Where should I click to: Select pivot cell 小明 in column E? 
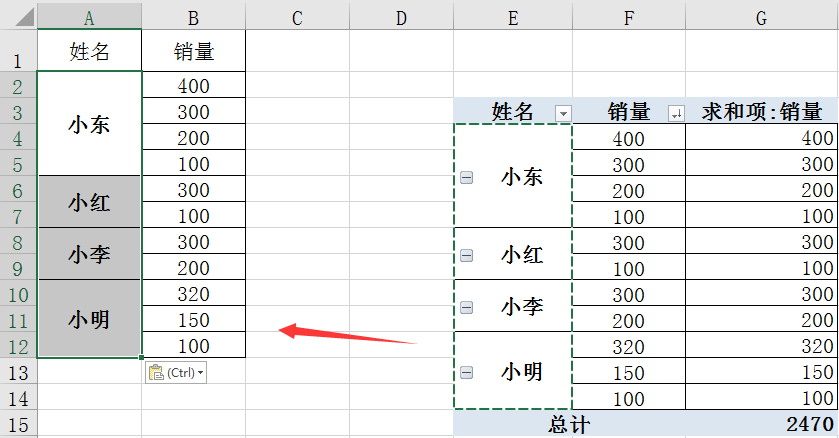point(513,371)
